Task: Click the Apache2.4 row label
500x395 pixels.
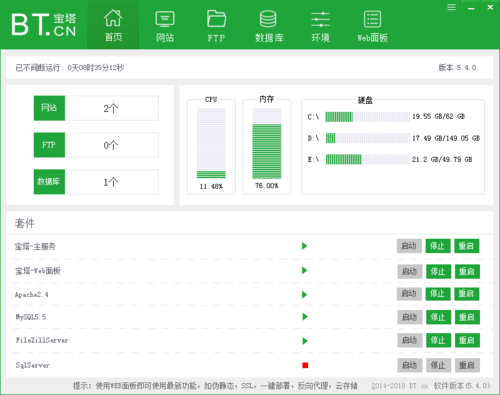Action: 32,295
